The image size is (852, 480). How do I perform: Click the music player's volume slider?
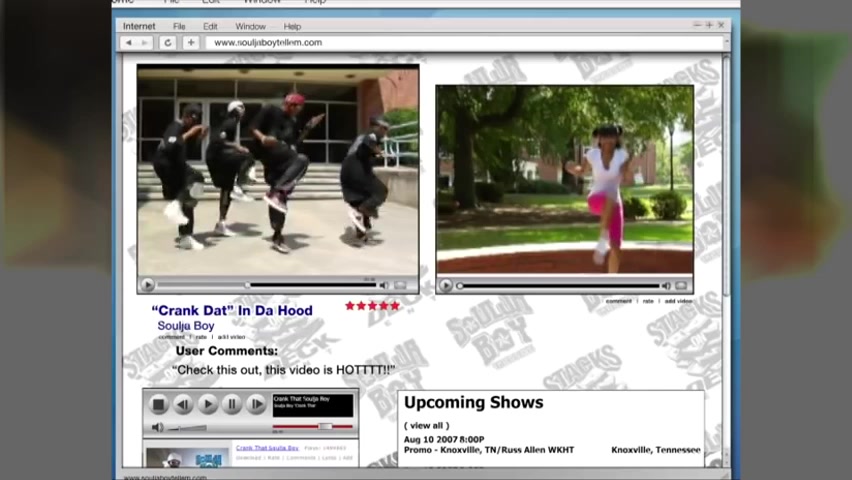[x=187, y=428]
